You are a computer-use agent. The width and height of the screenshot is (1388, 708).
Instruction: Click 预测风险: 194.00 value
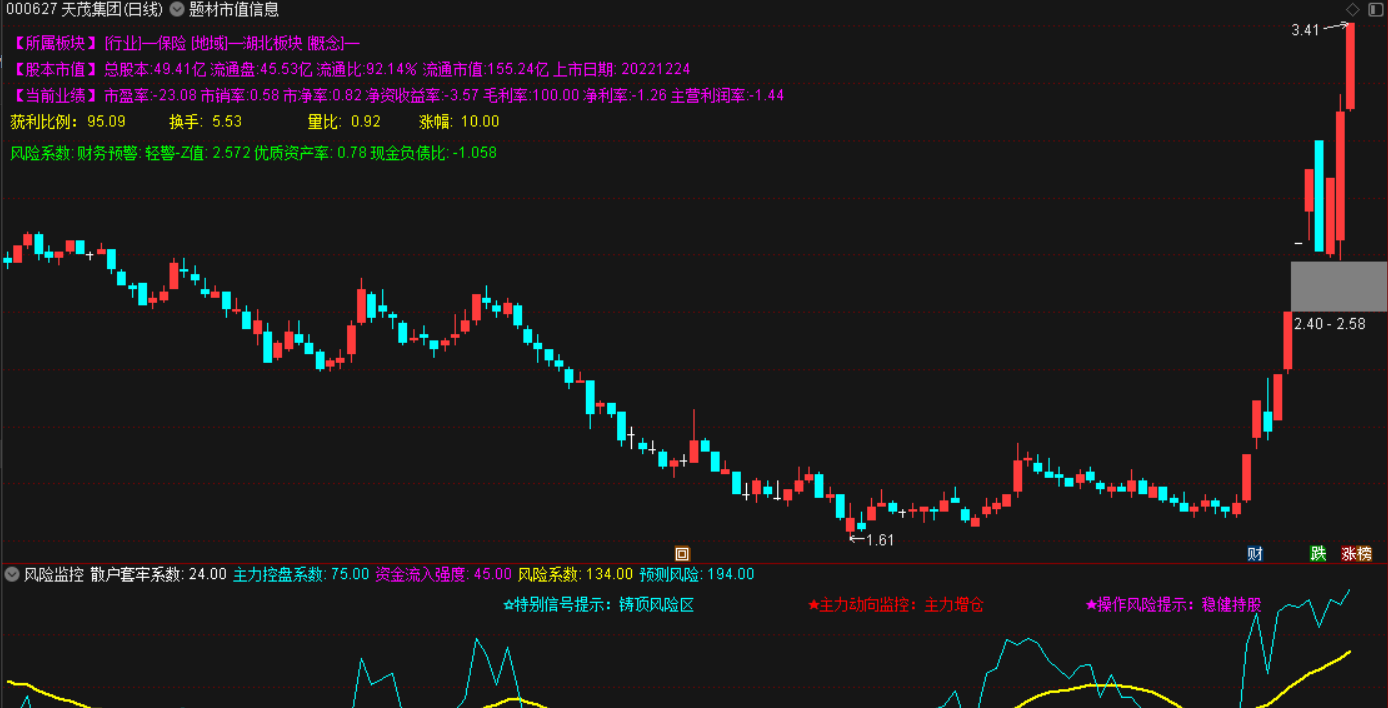697,574
